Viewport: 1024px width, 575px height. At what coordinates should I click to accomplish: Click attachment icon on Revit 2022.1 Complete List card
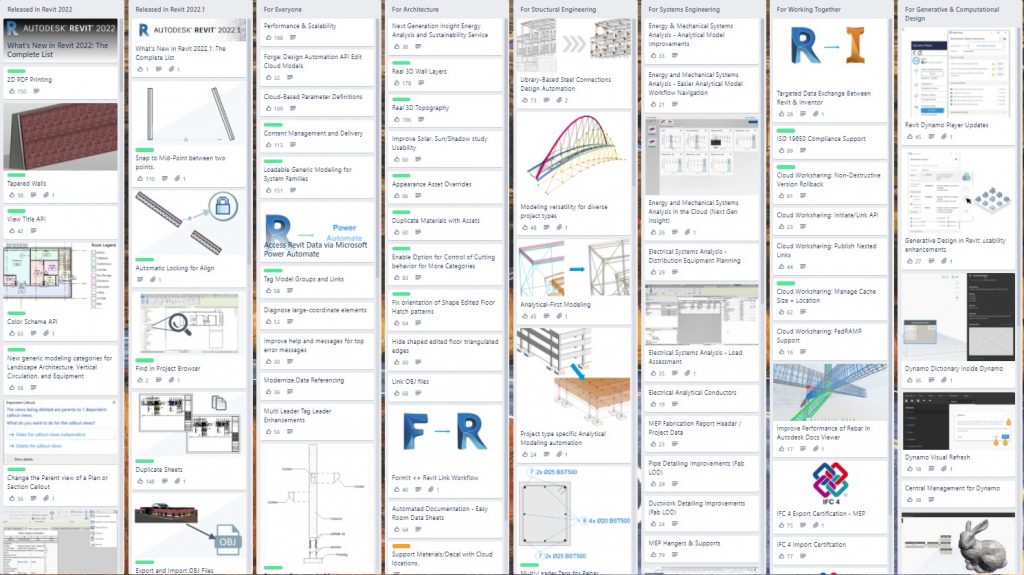tap(171, 69)
